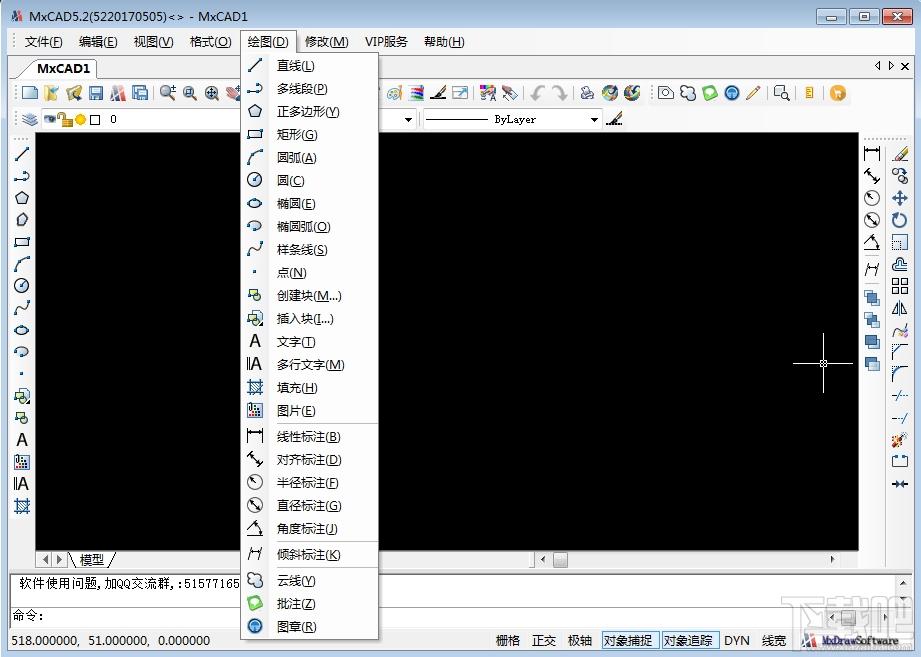
Task: Click Array grid tool in right toolbar
Action: click(899, 286)
